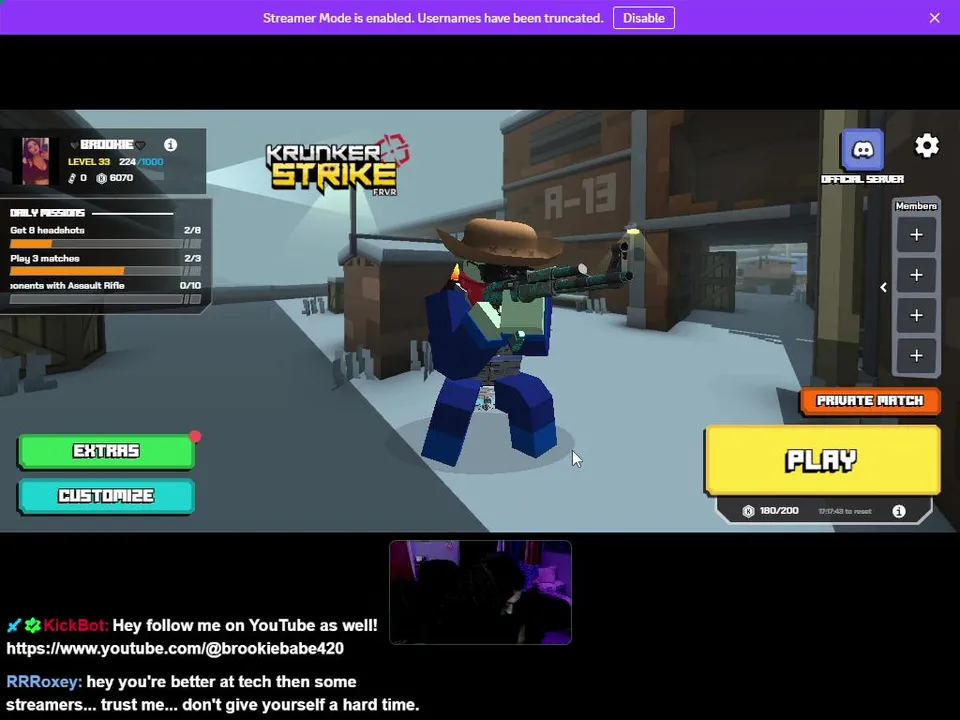Click the time to reset text
This screenshot has height=720, width=960.
[x=844, y=511]
